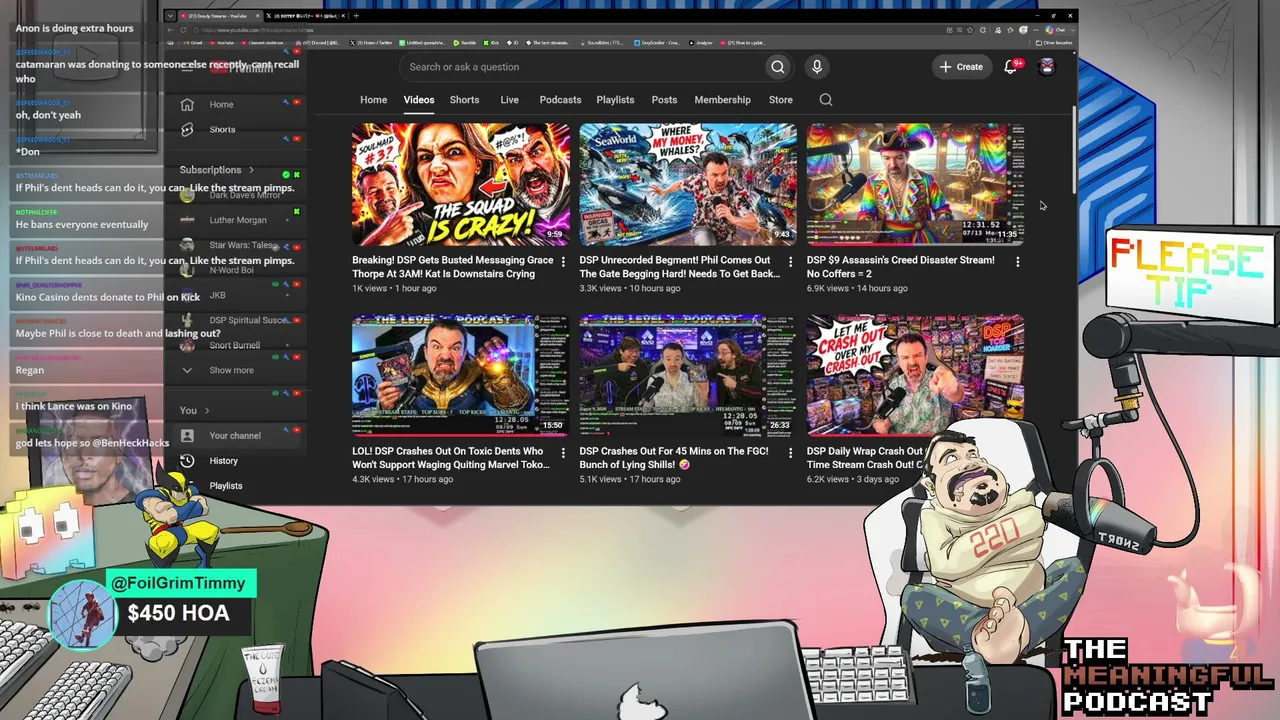The image size is (1280, 720).
Task: Play the rainbow pirate stream thumbnail
Action: click(915, 185)
